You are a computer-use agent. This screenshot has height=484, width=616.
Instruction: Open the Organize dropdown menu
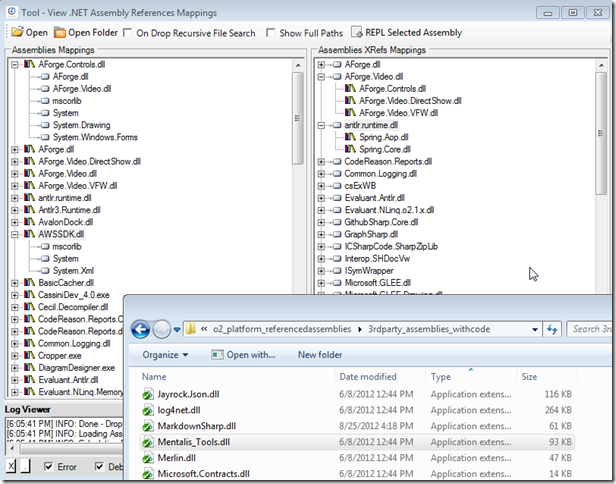[165, 354]
